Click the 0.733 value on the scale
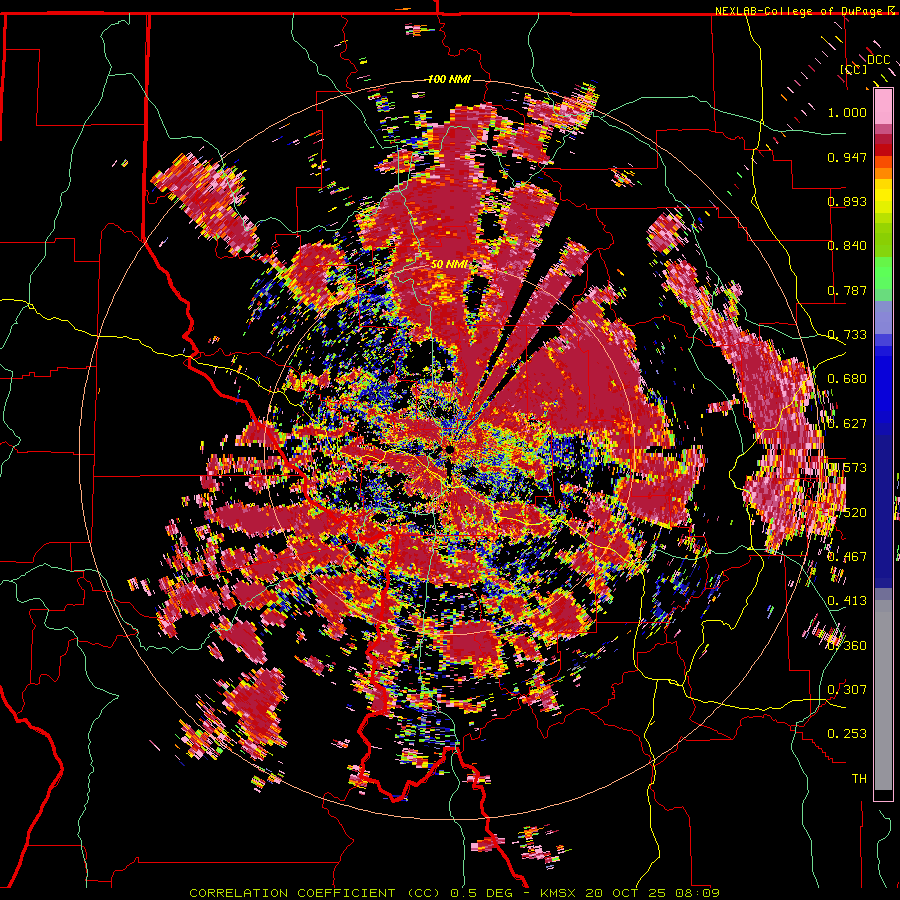 pyautogui.click(x=847, y=335)
